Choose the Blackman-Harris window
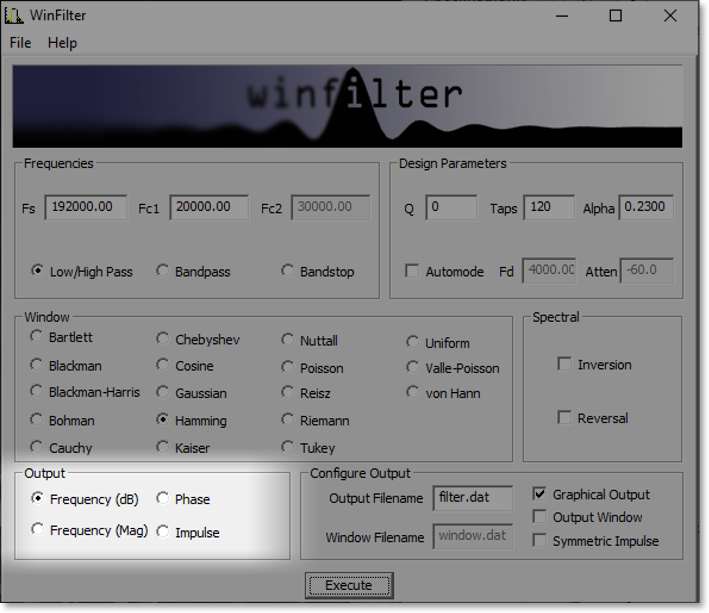Screen dimensions: 709x613 pos(37,392)
